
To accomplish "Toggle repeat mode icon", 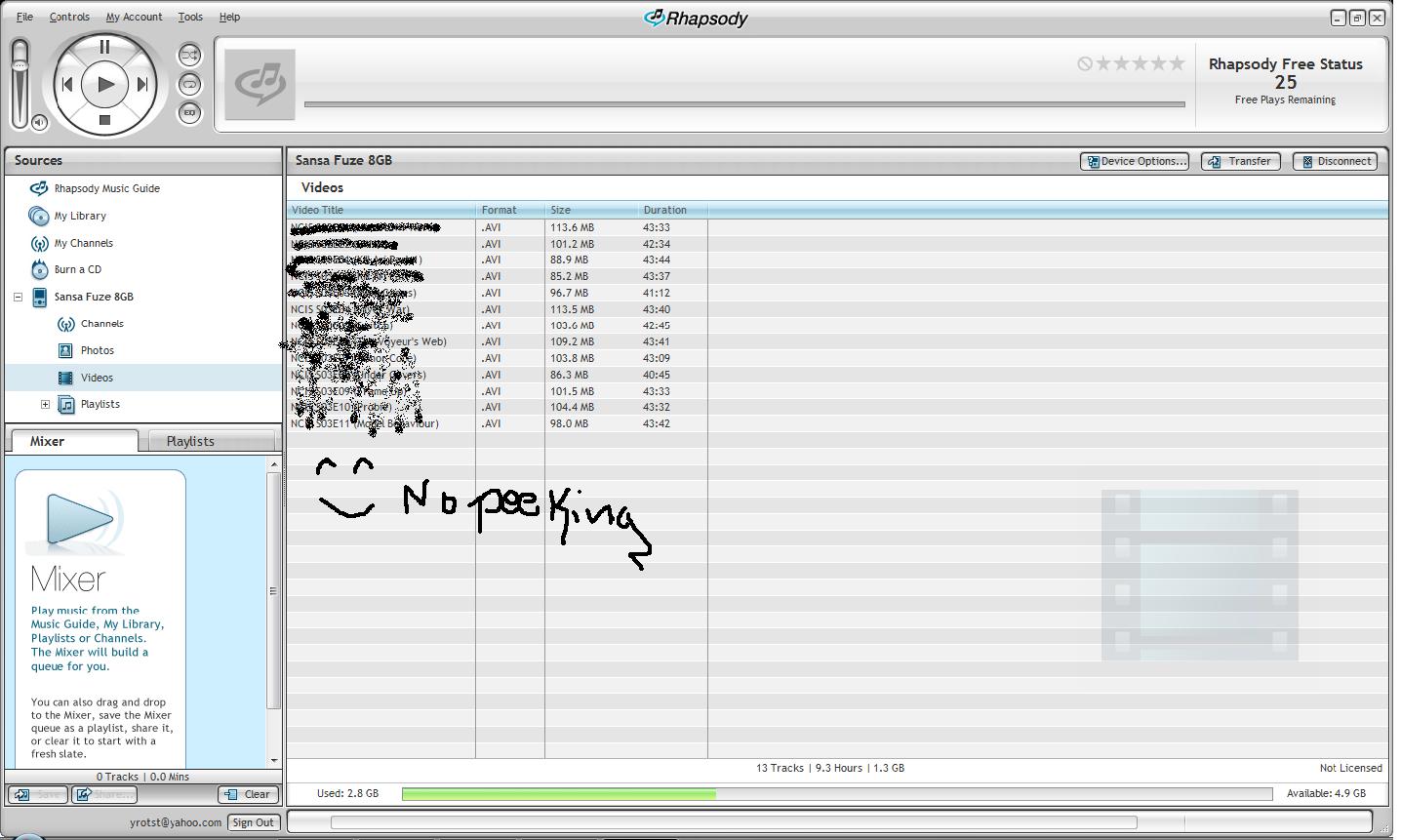I will click(189, 84).
